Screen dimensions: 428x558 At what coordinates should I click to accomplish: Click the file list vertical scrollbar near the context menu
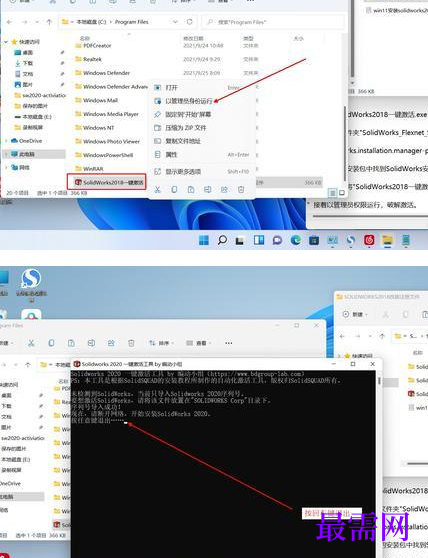(344, 144)
